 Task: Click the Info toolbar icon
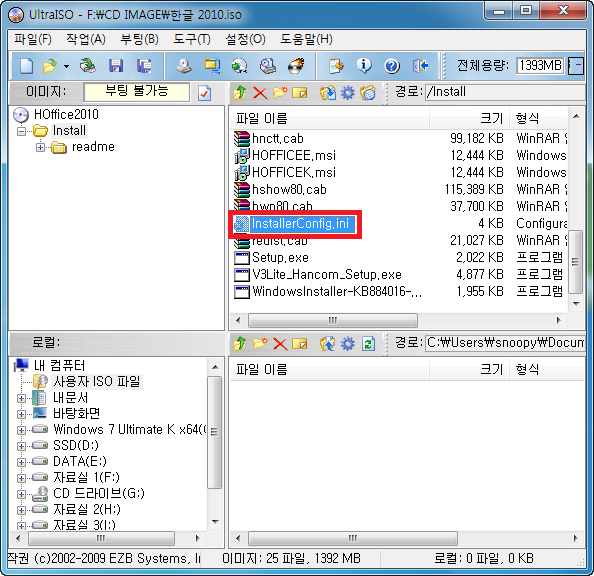(364, 66)
